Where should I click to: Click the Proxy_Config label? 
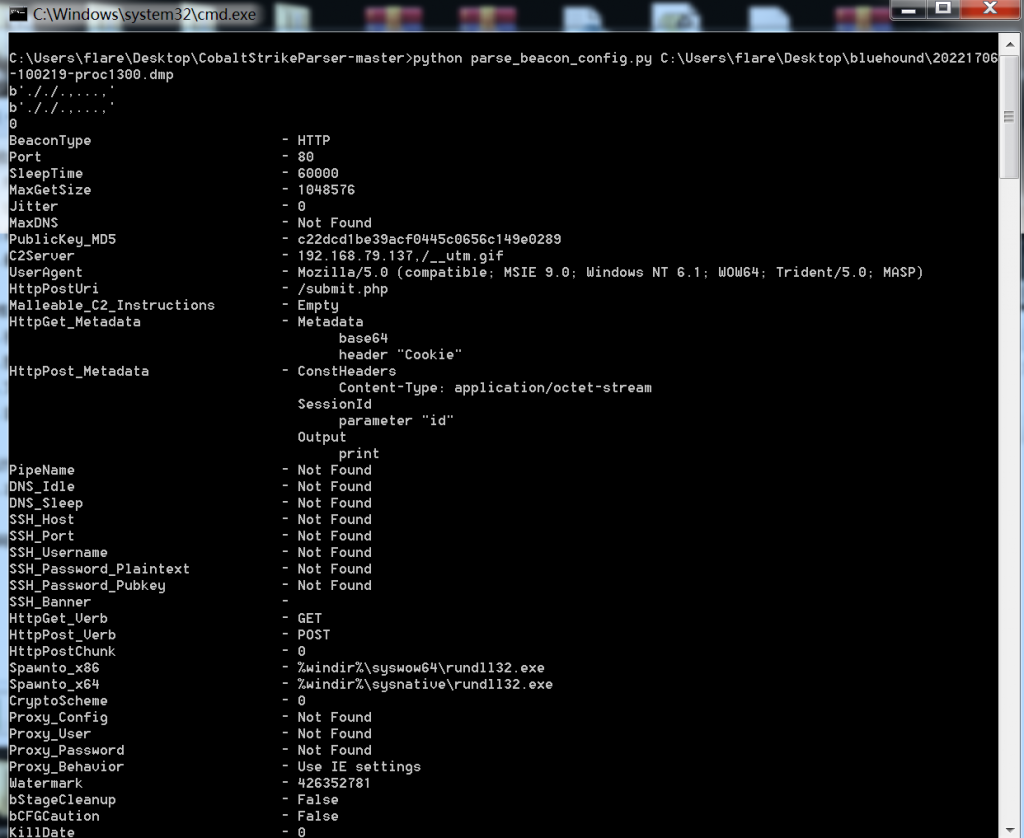point(58,717)
